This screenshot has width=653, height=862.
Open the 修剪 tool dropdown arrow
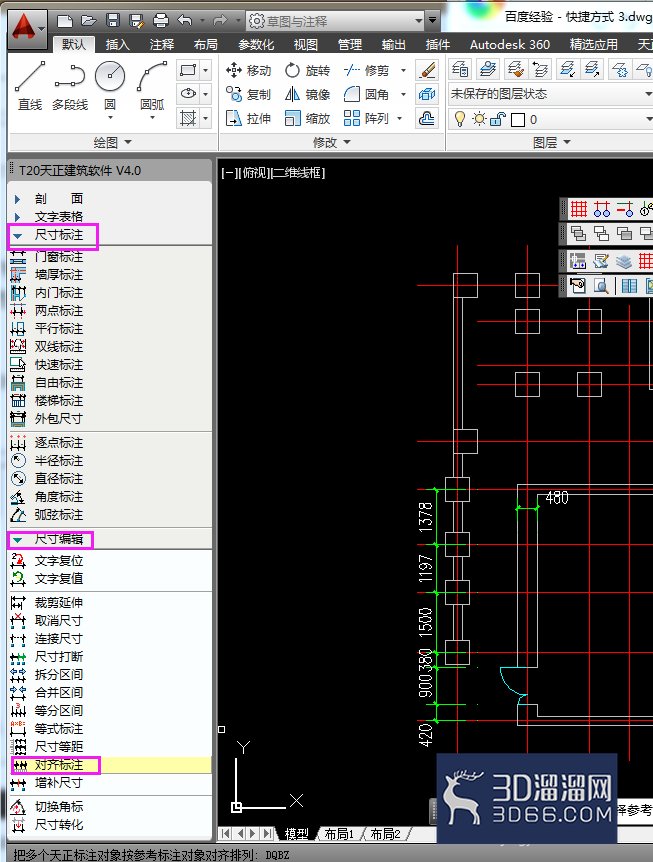pyautogui.click(x=403, y=70)
